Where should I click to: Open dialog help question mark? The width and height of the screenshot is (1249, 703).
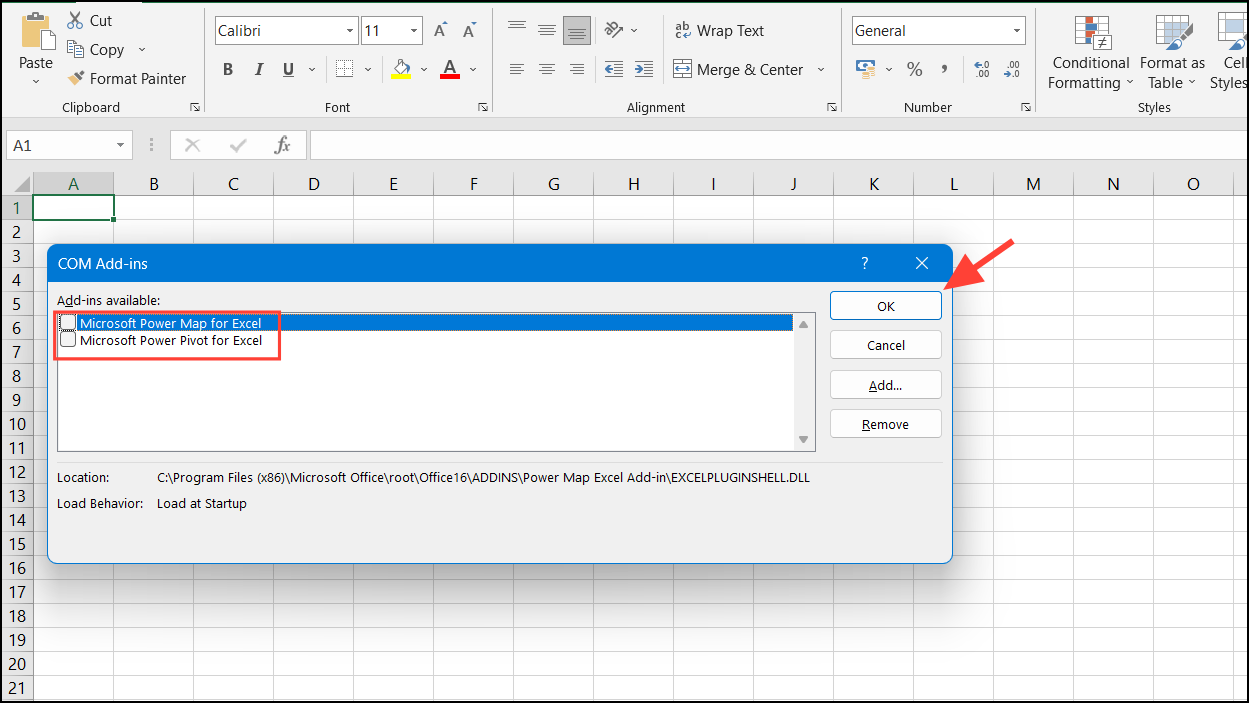(865, 263)
